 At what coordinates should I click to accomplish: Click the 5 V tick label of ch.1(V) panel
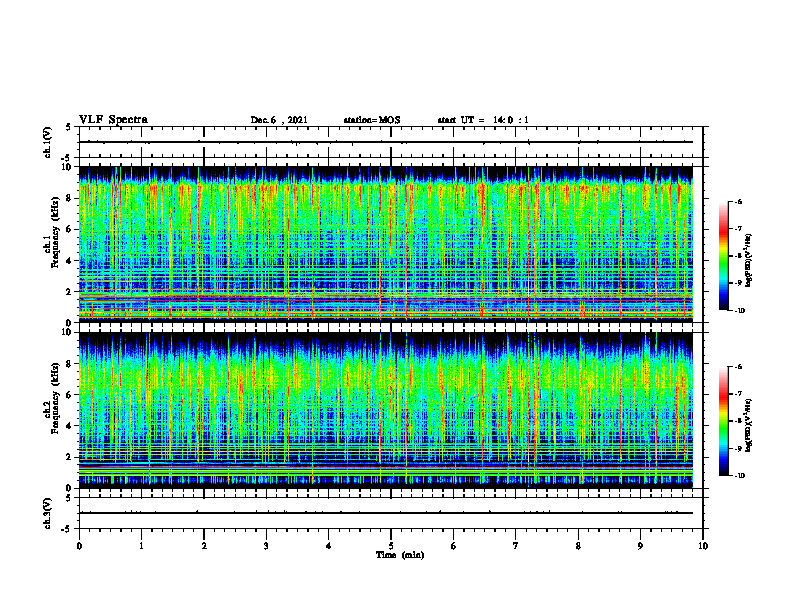point(69,127)
